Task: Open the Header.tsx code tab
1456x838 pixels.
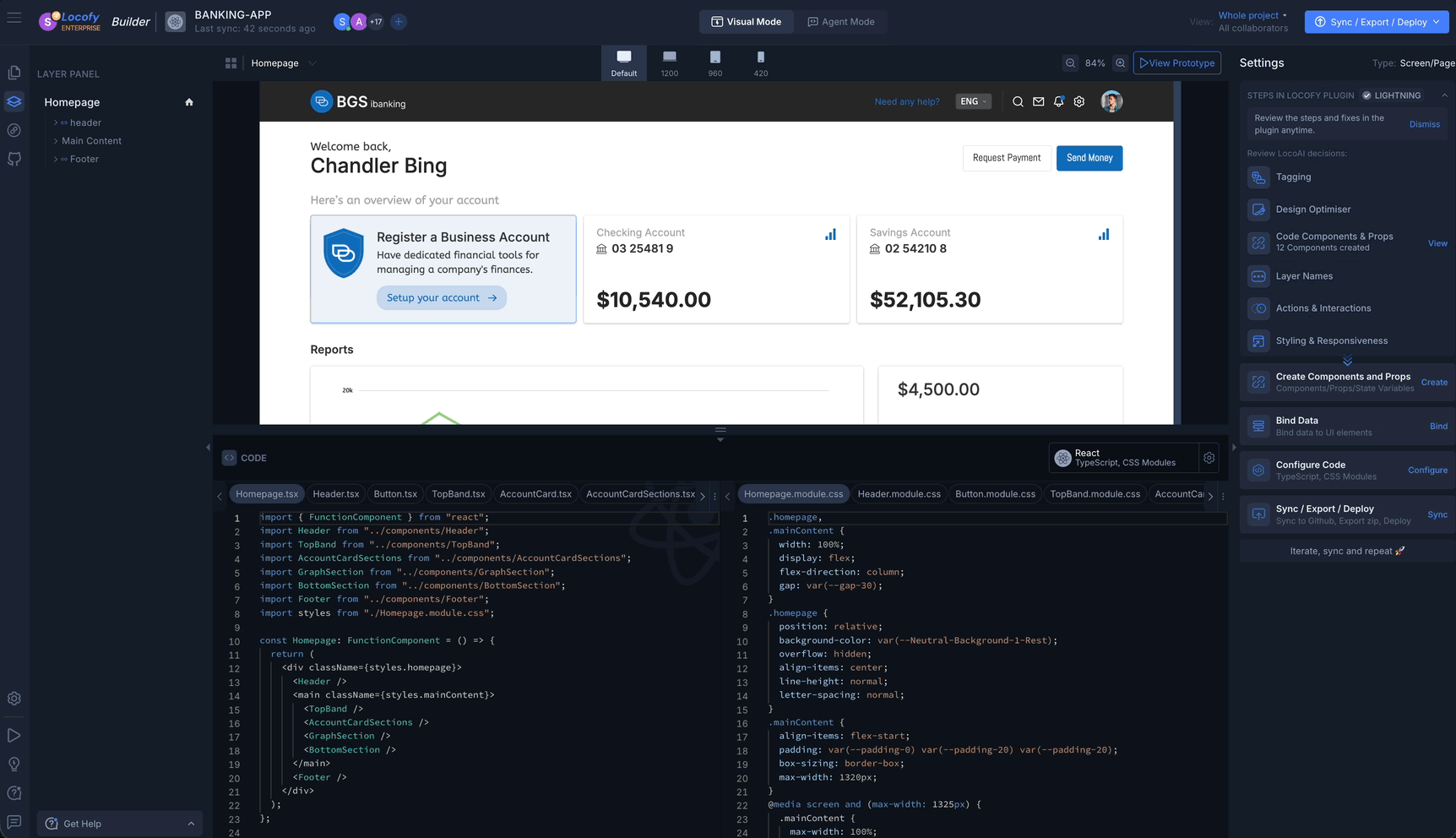Action: pyautogui.click(x=335, y=494)
